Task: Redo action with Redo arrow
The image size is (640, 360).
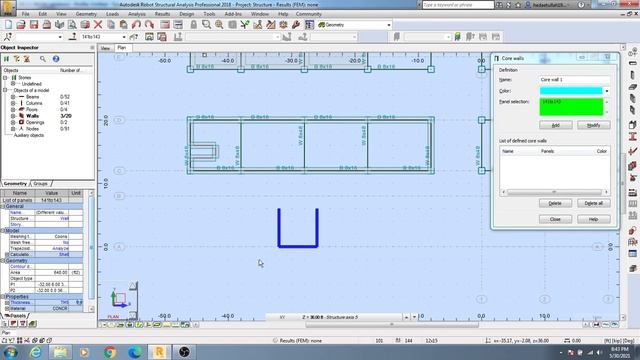Action: coord(149,25)
